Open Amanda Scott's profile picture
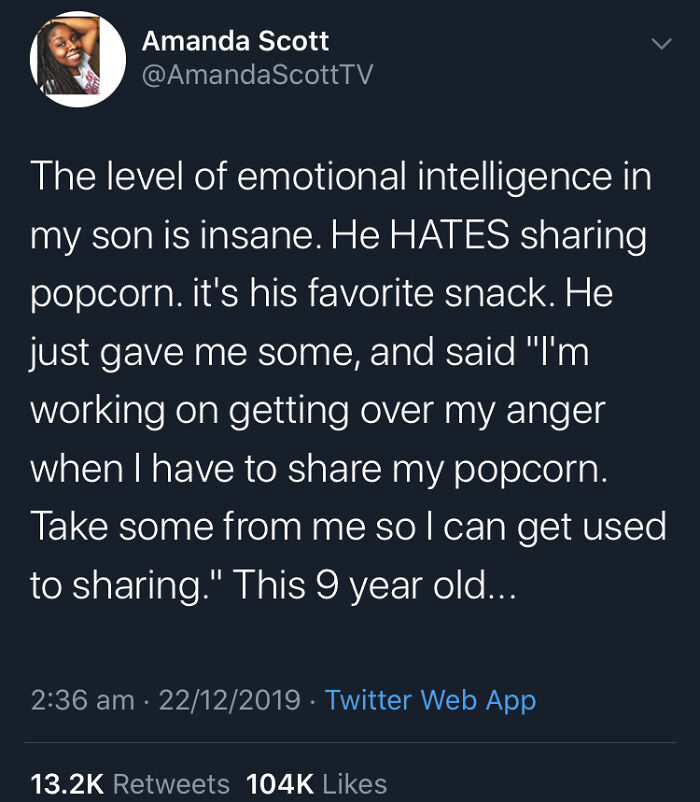This screenshot has width=700, height=802. pos(72,56)
